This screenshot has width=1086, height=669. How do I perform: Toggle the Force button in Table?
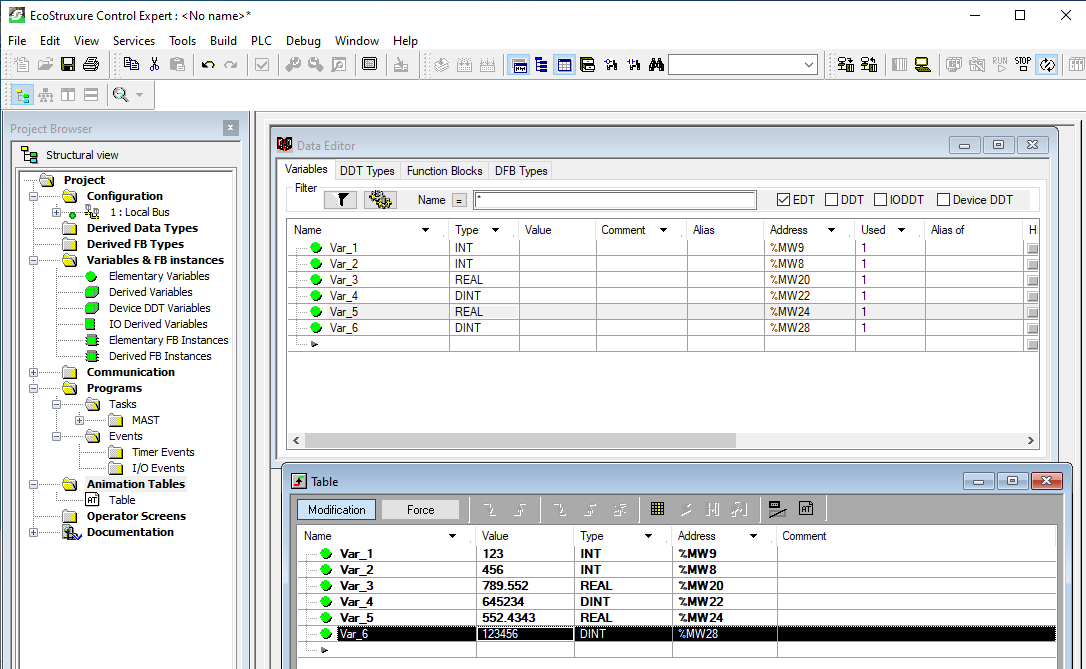420,510
